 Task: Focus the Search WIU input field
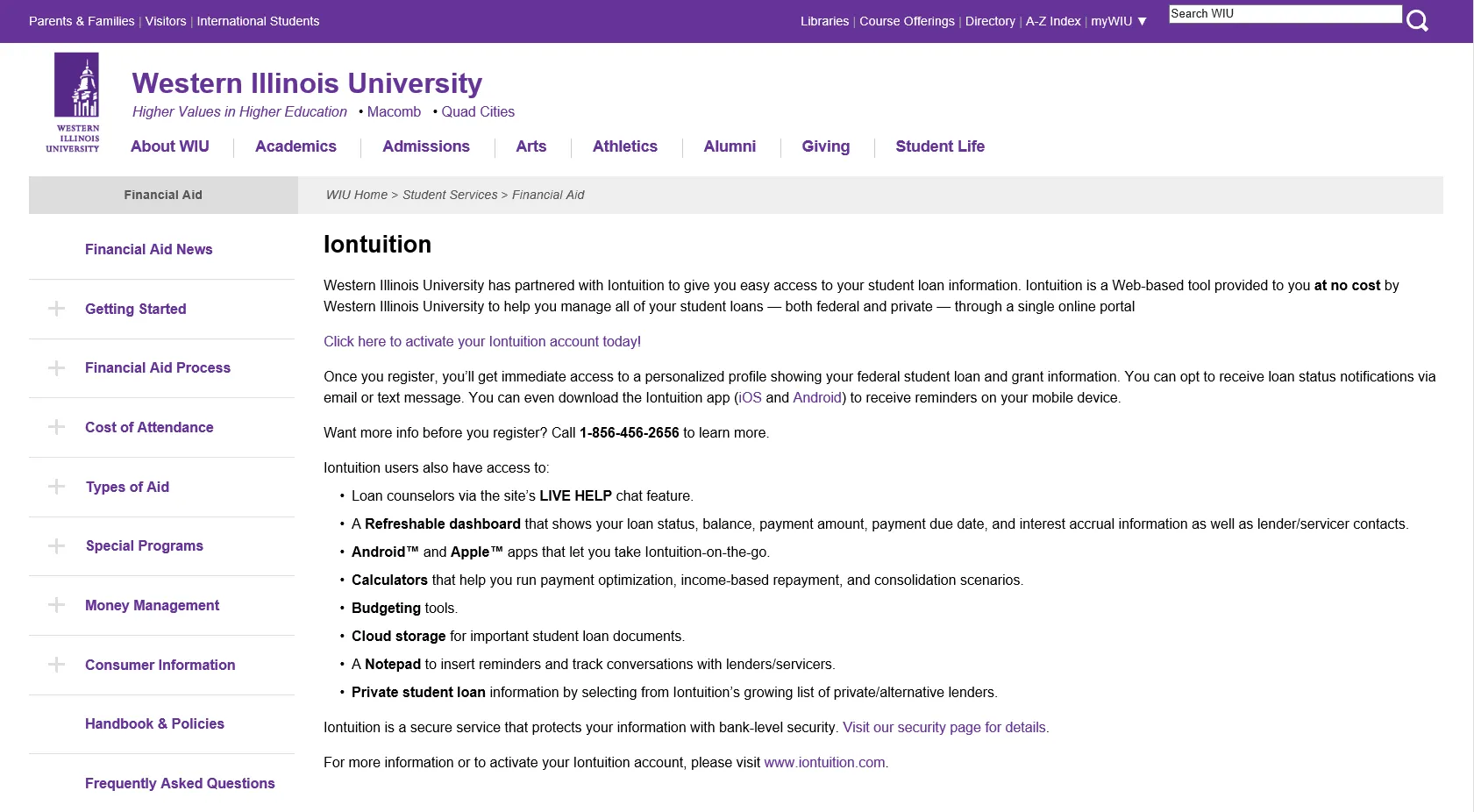(1285, 14)
